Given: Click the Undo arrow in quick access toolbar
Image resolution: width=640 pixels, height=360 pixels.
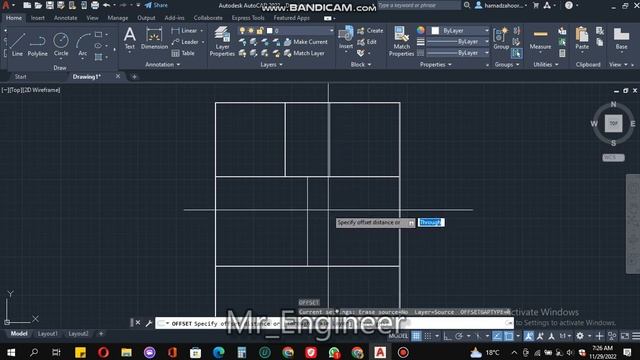Looking at the screenshot, I should point(107,5).
